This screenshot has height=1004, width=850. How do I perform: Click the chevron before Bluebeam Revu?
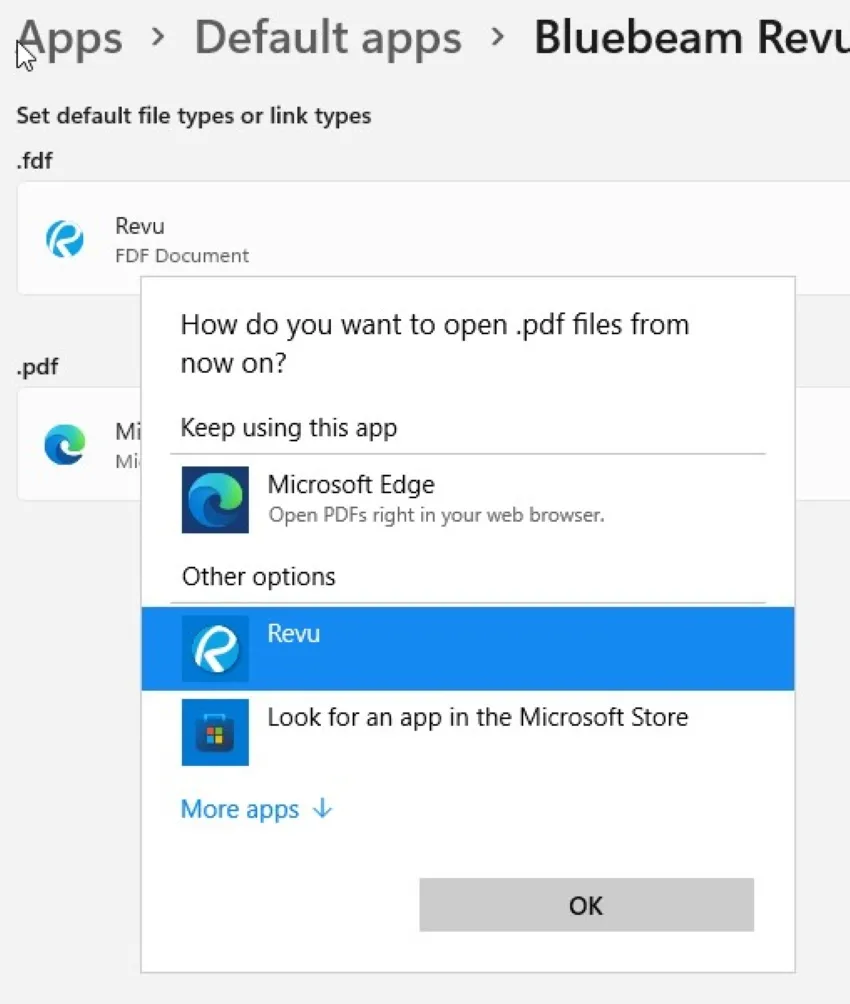point(498,38)
